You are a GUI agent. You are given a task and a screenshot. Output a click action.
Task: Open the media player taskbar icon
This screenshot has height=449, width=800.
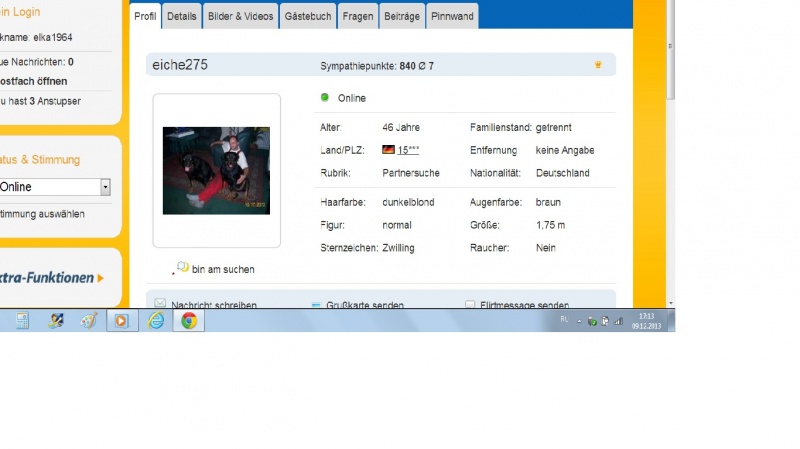pyautogui.click(x=122, y=321)
